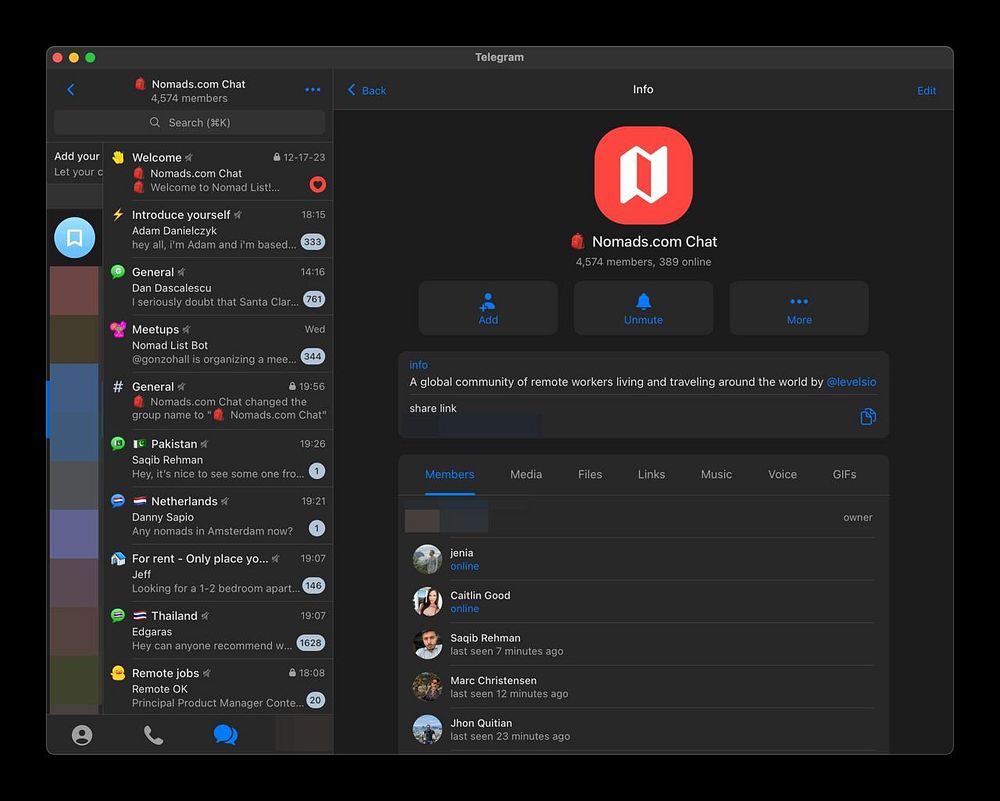1000x801 pixels.
Task: Click the Meetups topic emoji icon
Action: coord(118,329)
